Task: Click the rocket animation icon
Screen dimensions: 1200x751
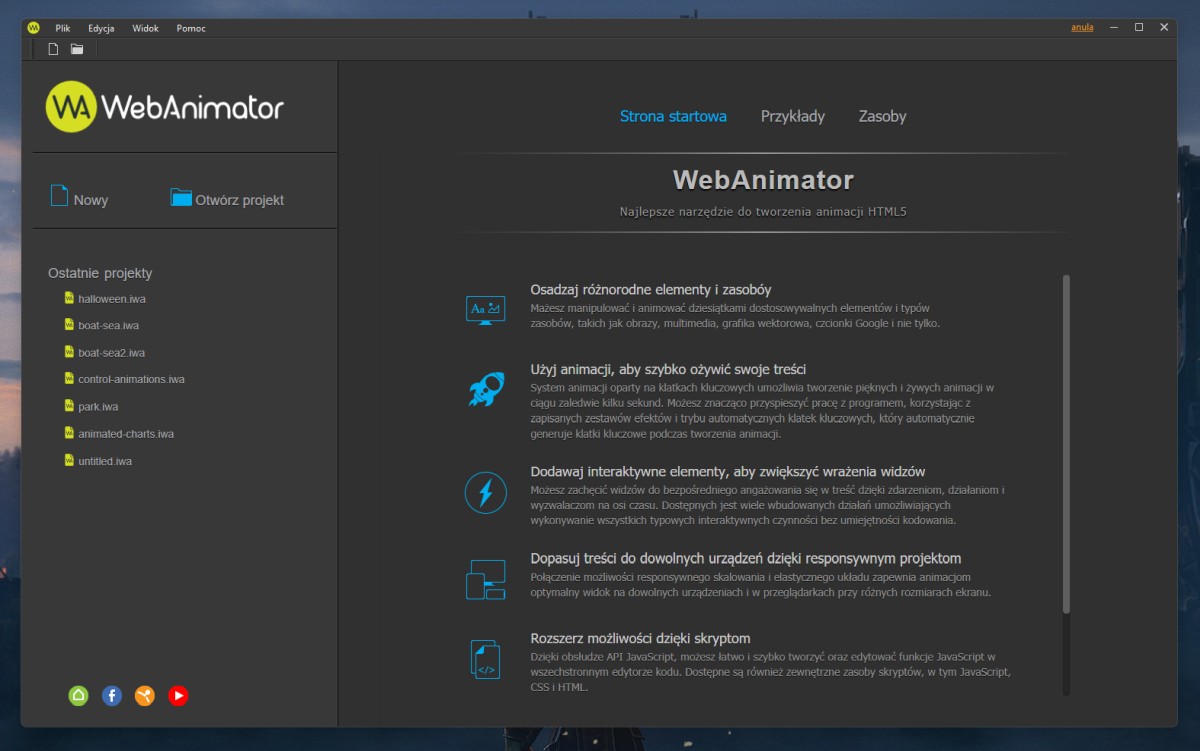Action: point(485,389)
